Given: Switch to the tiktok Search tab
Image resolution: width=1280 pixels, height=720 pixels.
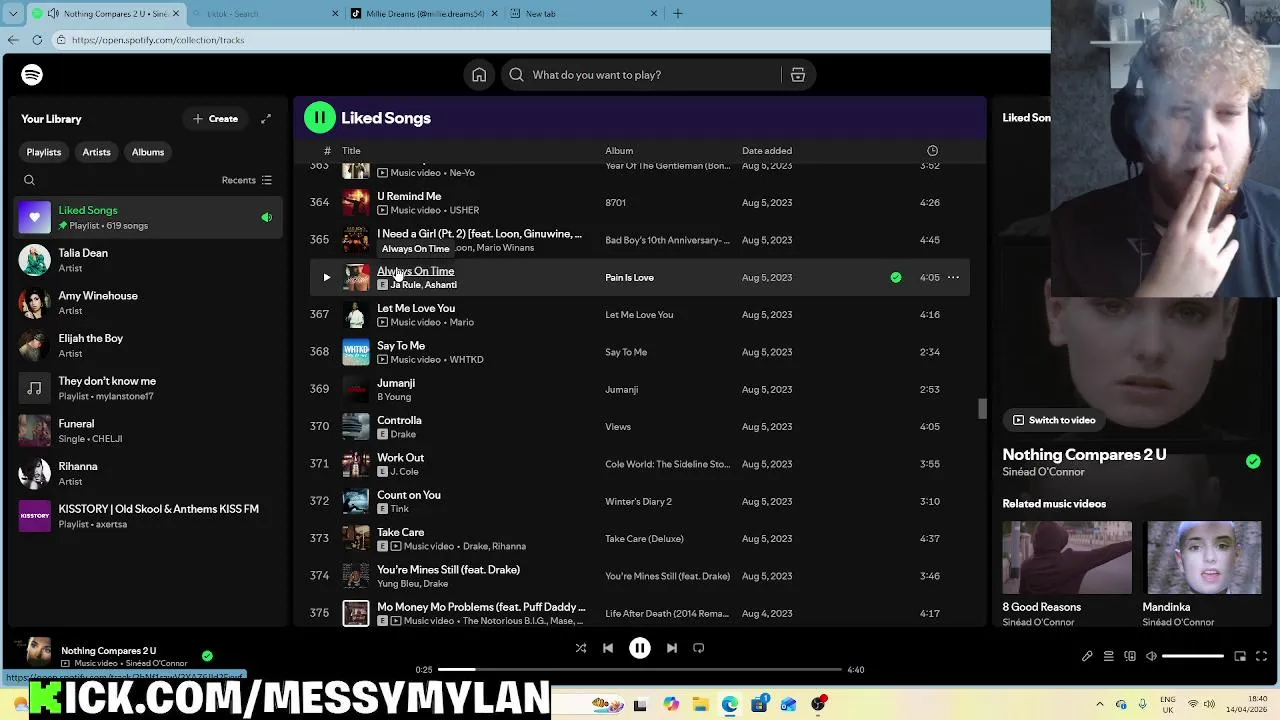Looking at the screenshot, I should coord(265,14).
